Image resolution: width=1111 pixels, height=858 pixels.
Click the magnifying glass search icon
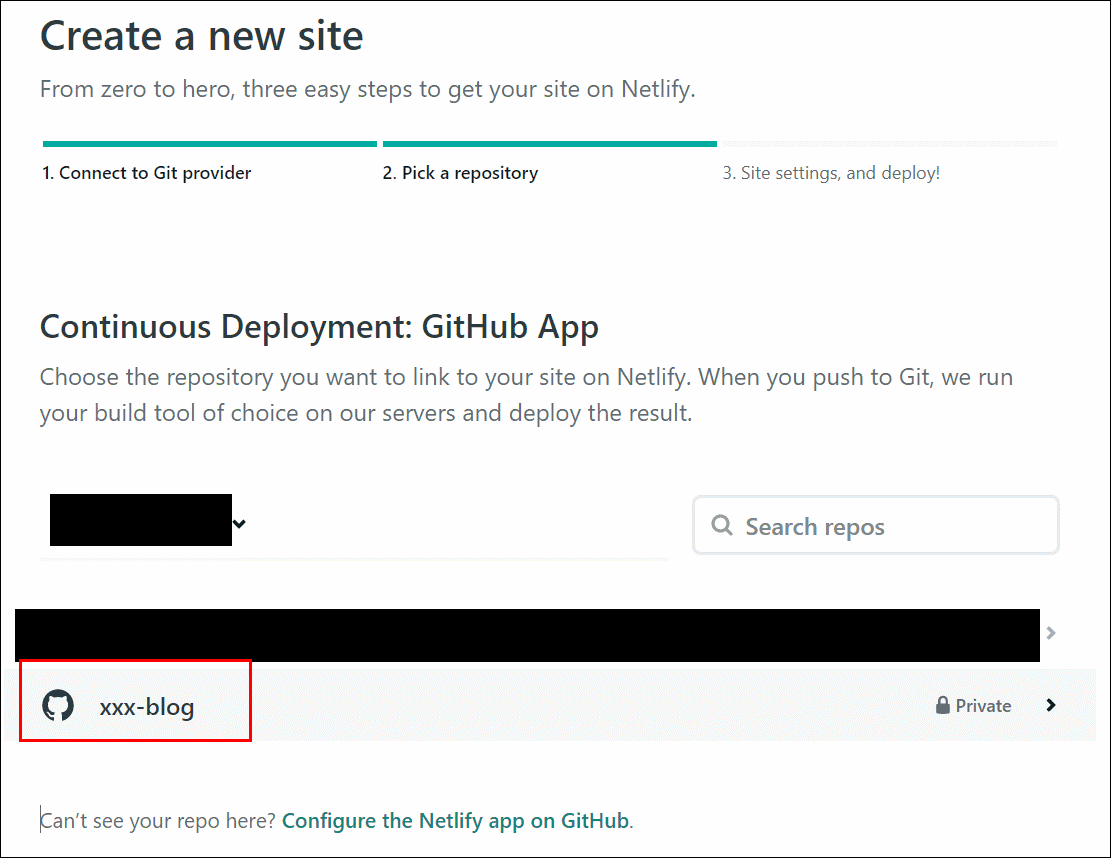721,525
